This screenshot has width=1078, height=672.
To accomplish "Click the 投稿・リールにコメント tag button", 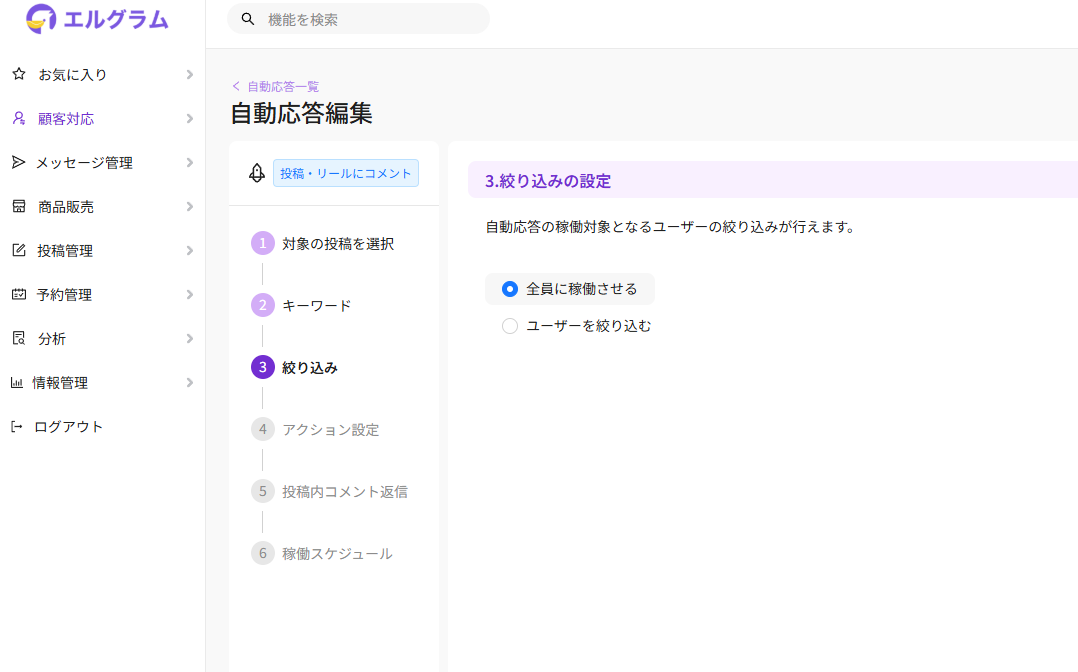I will 346,173.
